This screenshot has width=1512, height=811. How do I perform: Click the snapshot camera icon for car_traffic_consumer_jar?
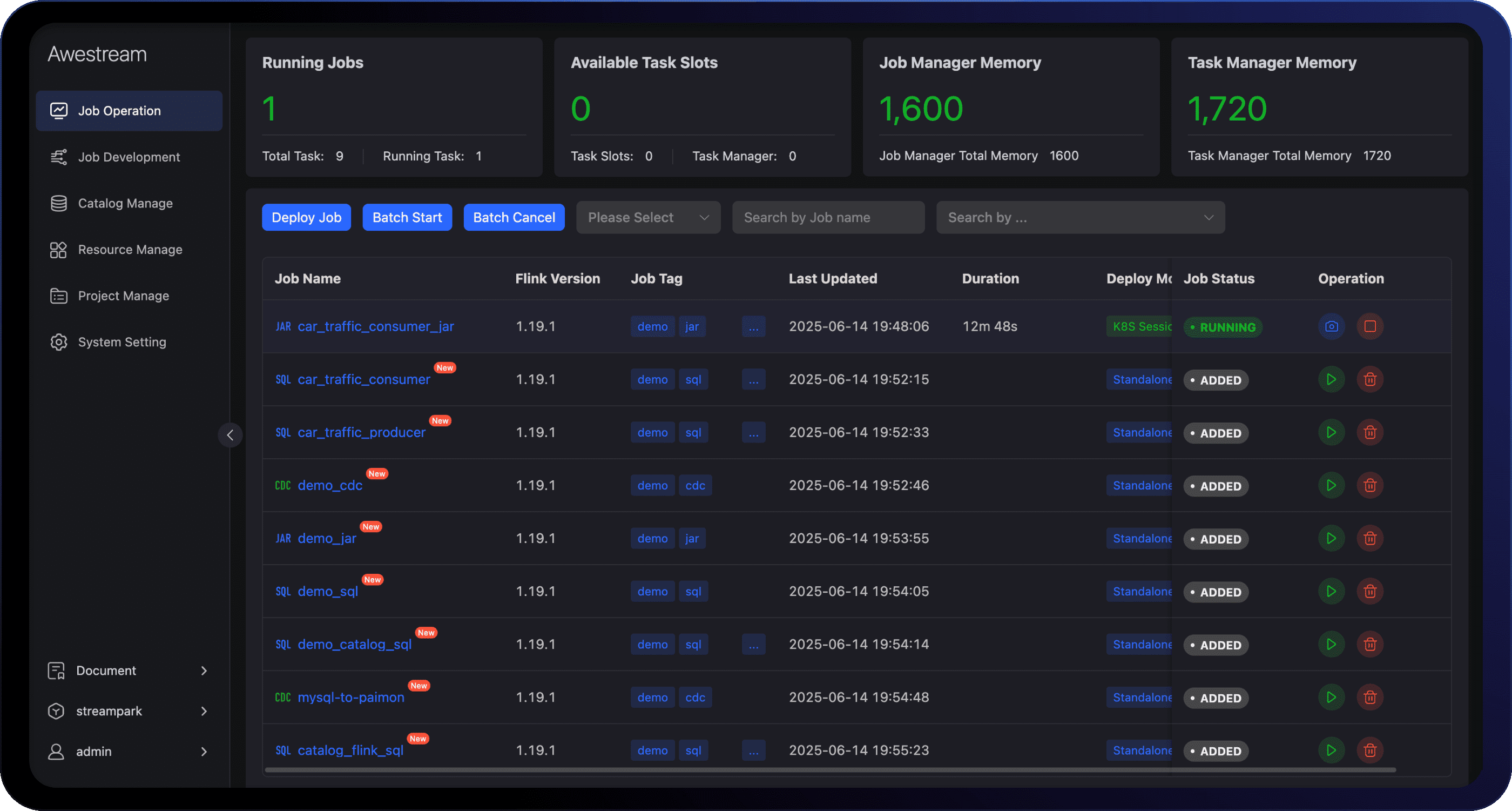pos(1331,326)
